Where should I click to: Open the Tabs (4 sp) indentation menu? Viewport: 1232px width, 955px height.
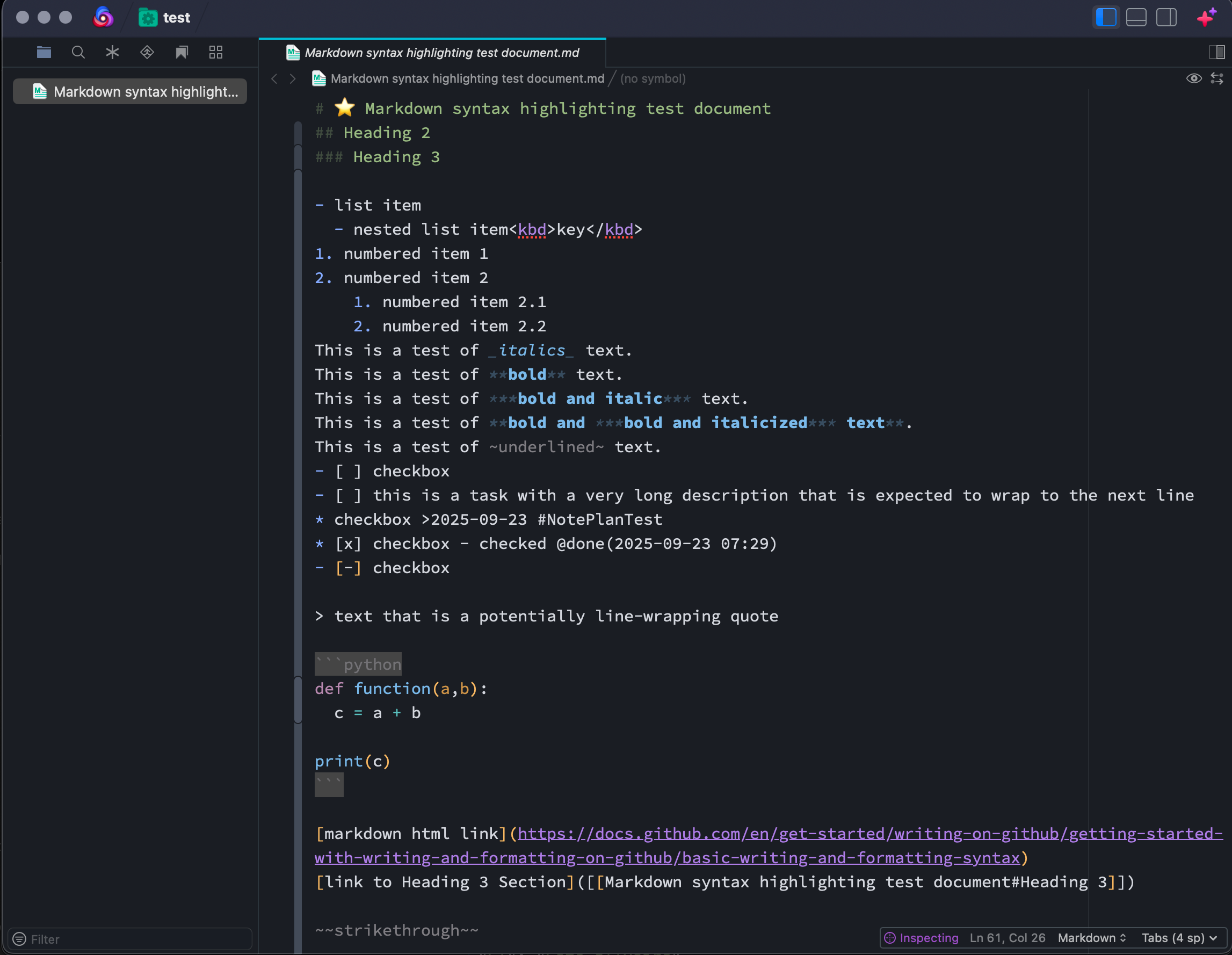click(x=1178, y=937)
